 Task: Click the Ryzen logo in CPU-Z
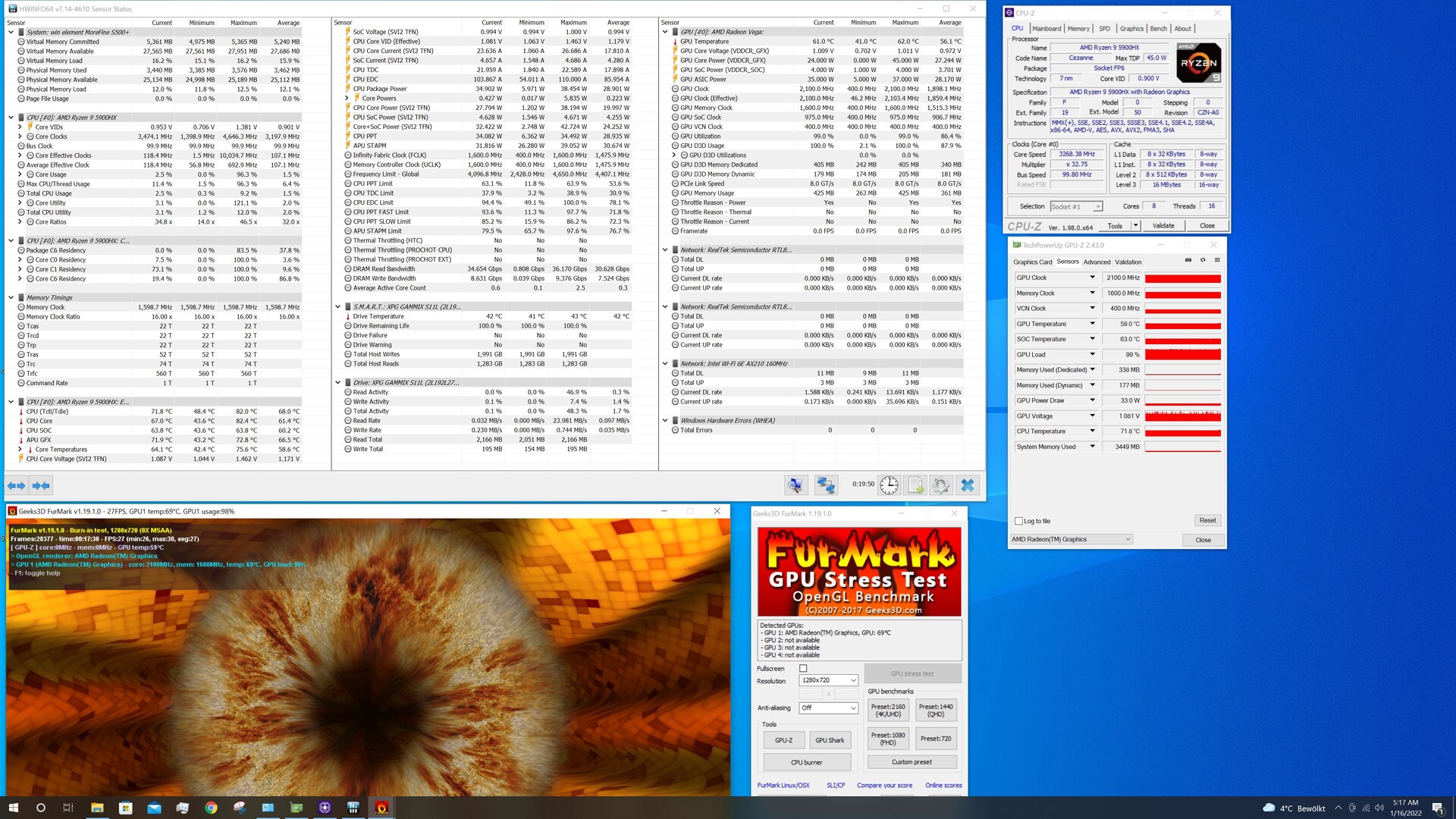[x=1199, y=63]
